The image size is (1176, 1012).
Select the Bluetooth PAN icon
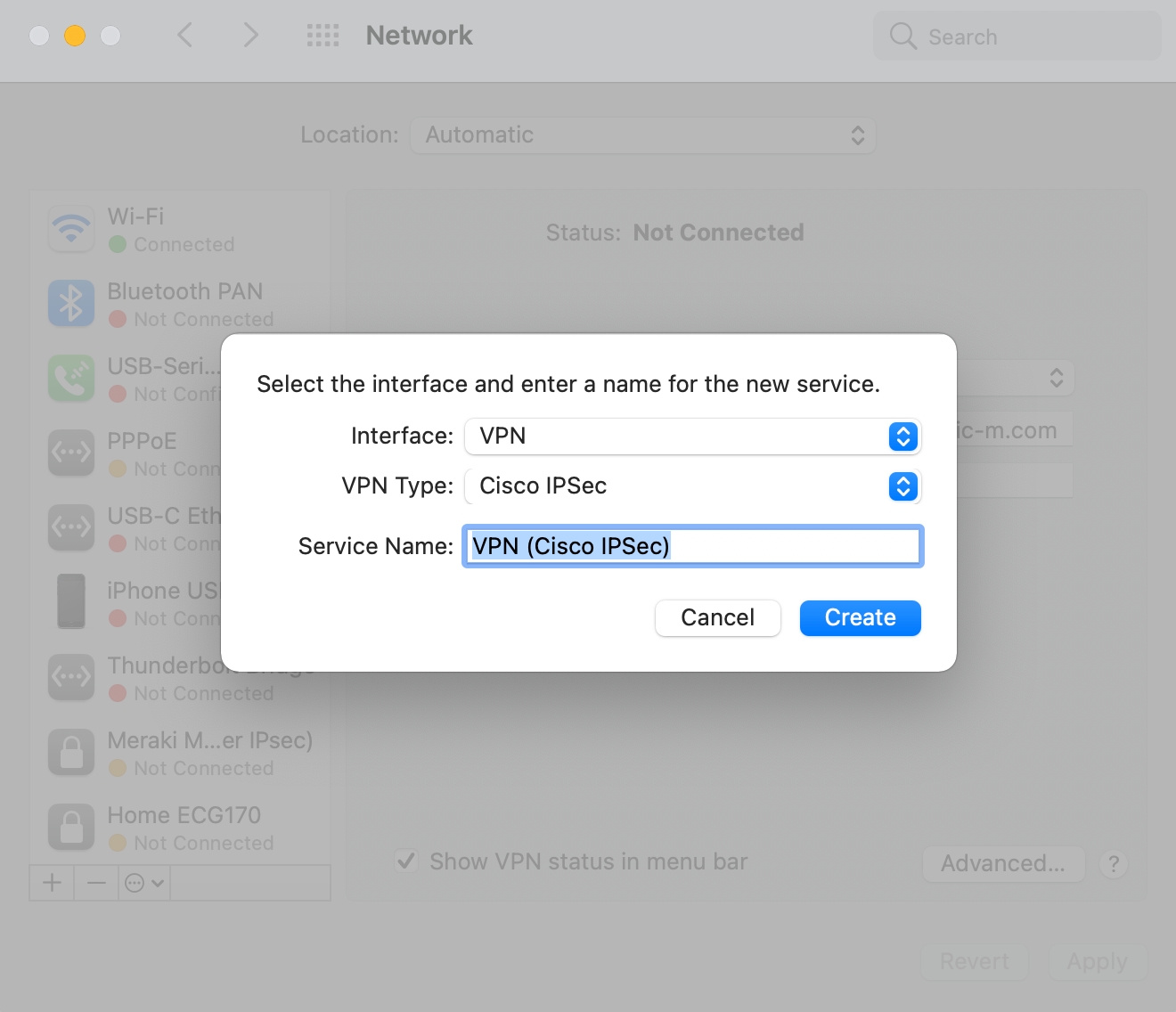71,304
